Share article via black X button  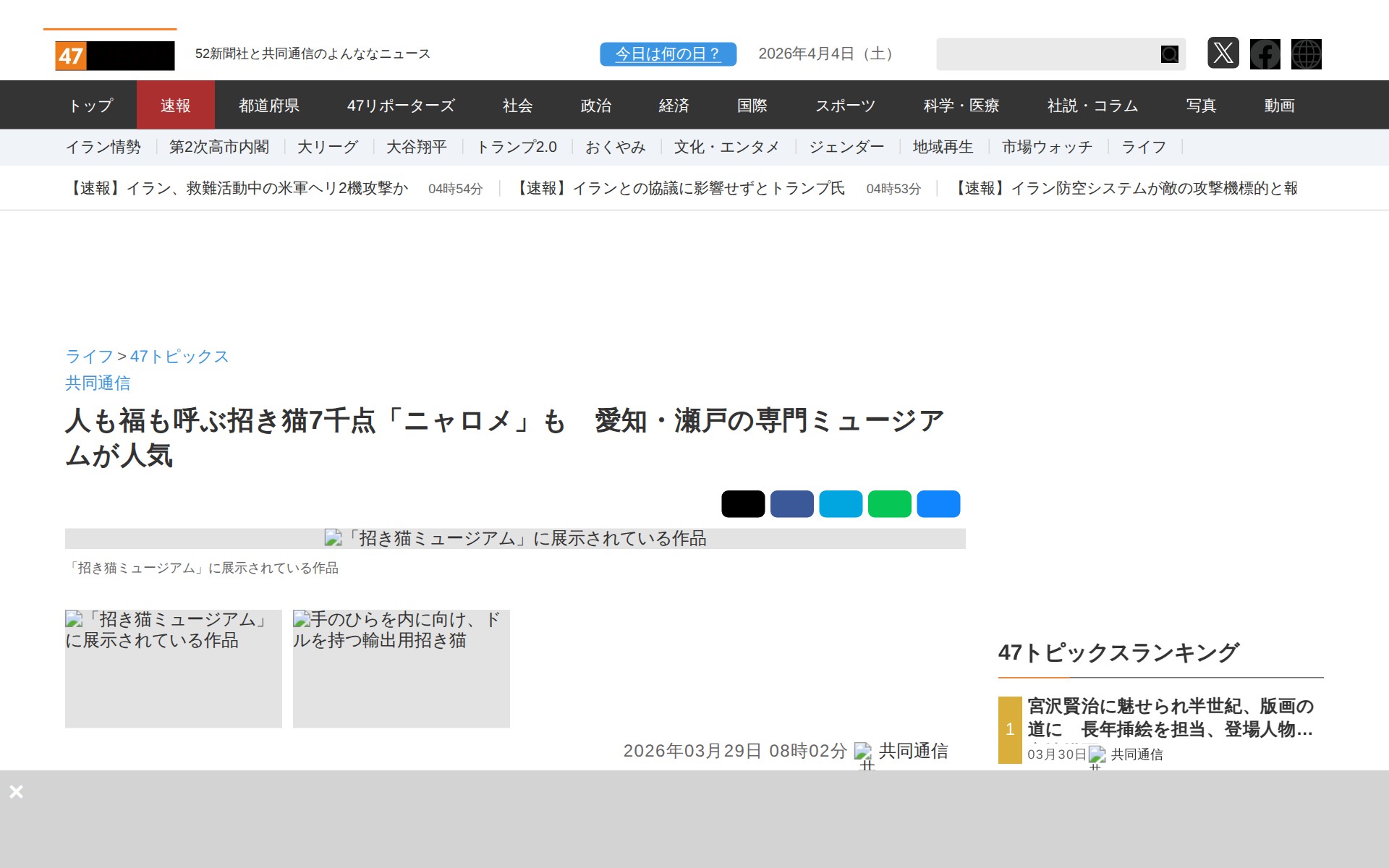(743, 504)
